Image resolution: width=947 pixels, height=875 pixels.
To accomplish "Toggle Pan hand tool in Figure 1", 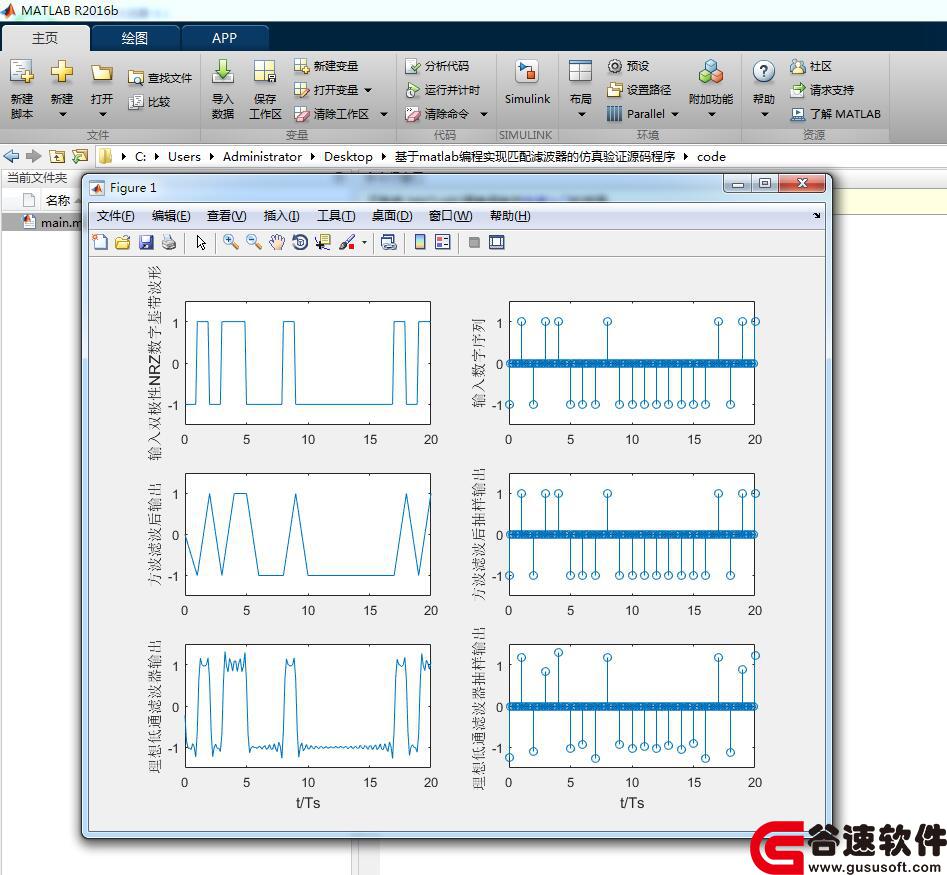I will [x=277, y=243].
